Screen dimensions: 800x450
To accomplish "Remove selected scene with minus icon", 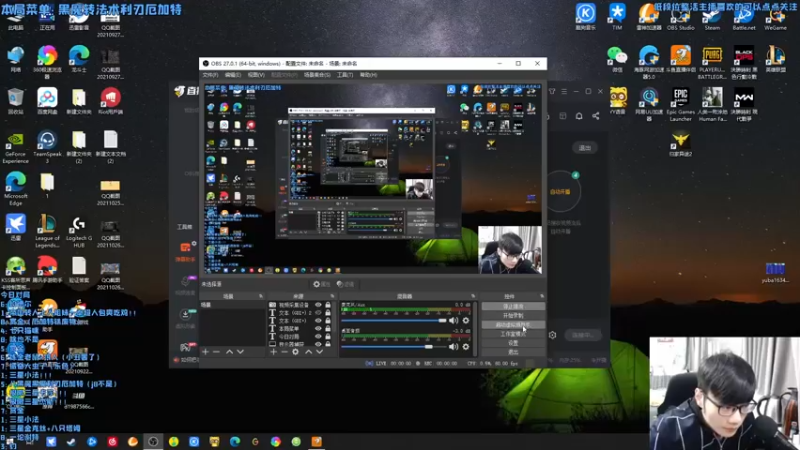I will coord(216,352).
